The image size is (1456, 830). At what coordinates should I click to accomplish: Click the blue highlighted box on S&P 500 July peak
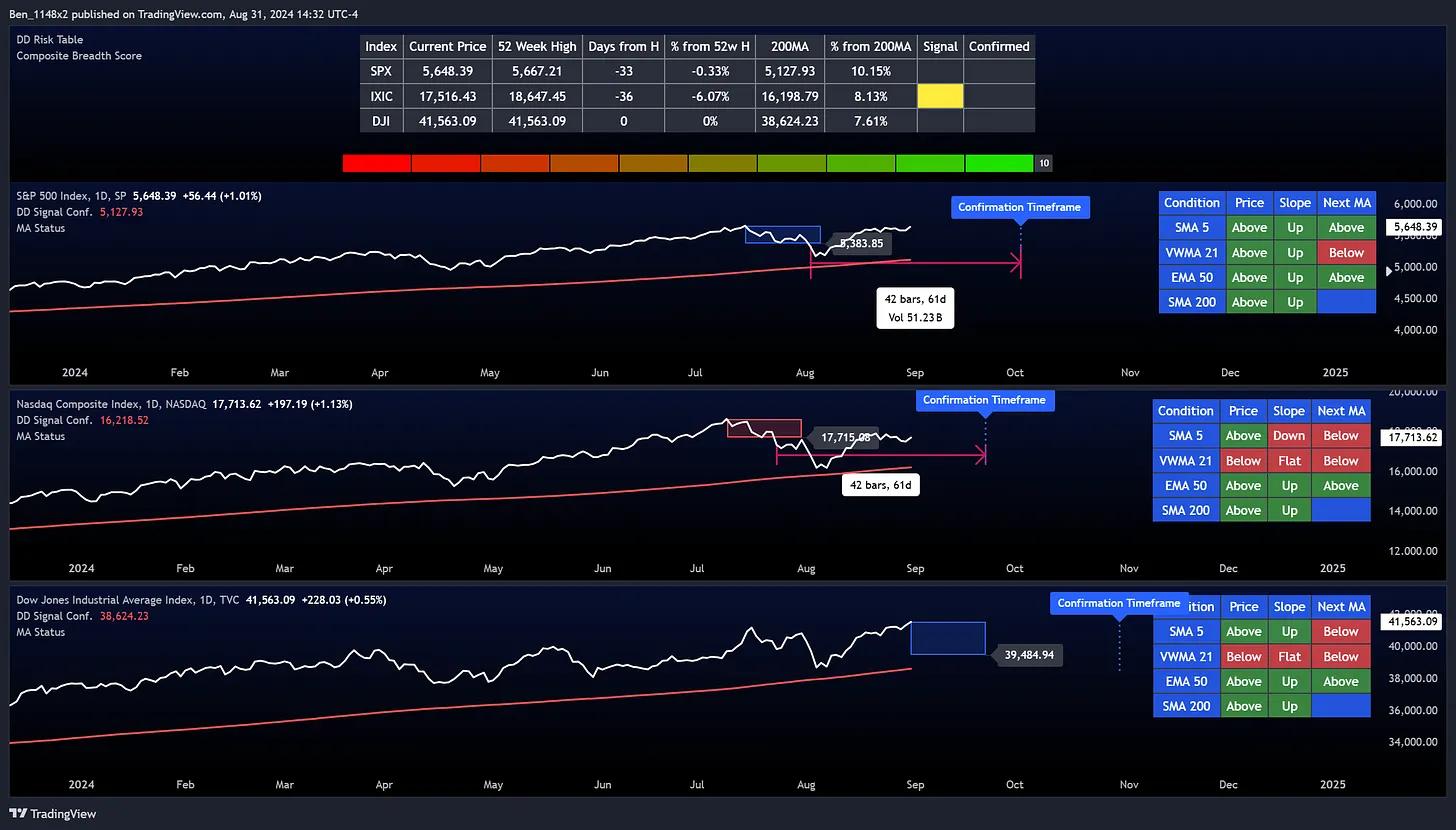[x=783, y=234]
